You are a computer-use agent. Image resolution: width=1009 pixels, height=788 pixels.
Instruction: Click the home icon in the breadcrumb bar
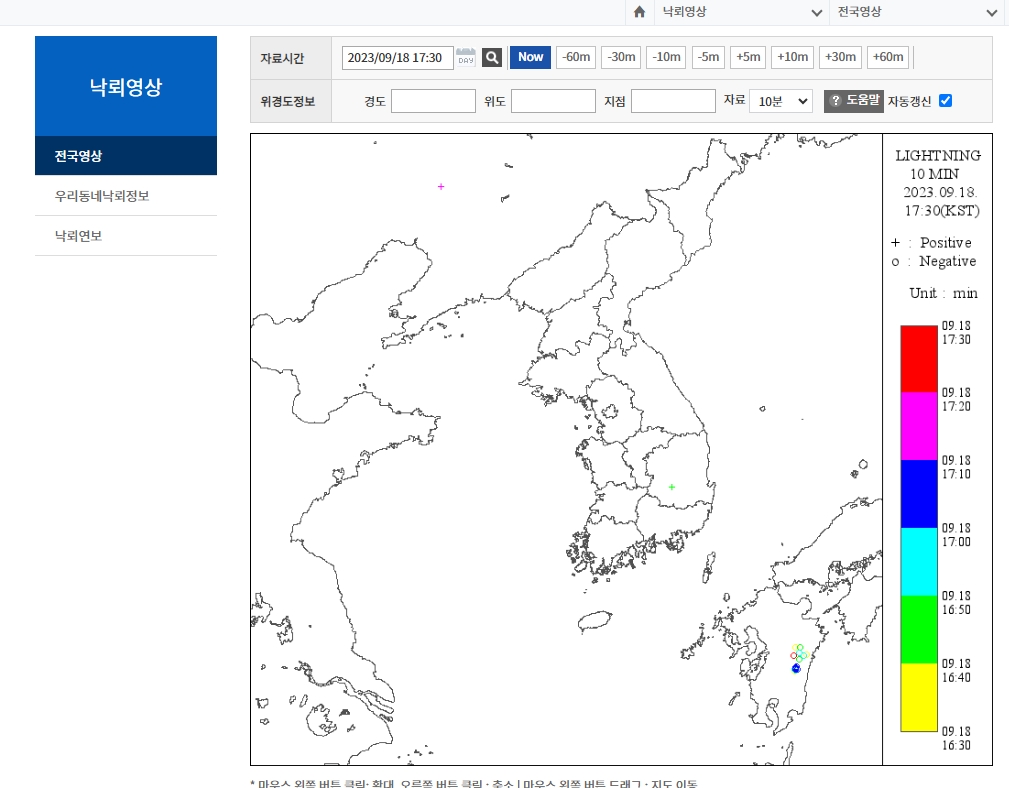[639, 12]
